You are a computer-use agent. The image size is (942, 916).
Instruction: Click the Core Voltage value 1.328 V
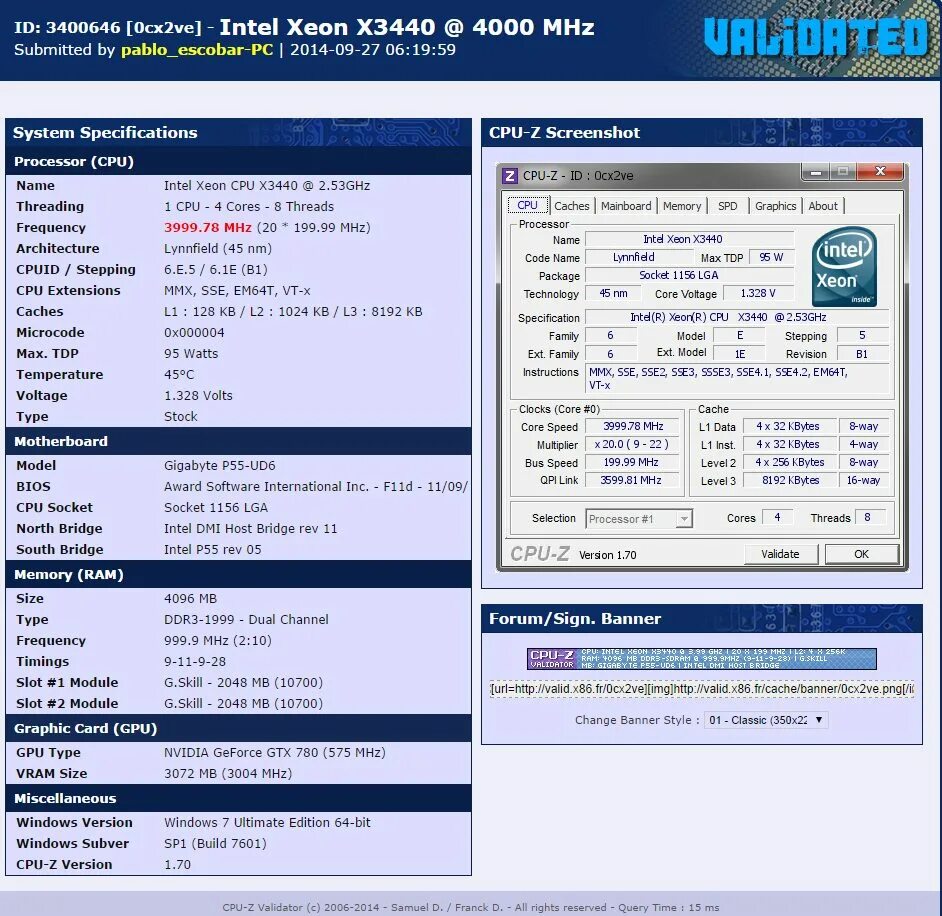(x=758, y=294)
